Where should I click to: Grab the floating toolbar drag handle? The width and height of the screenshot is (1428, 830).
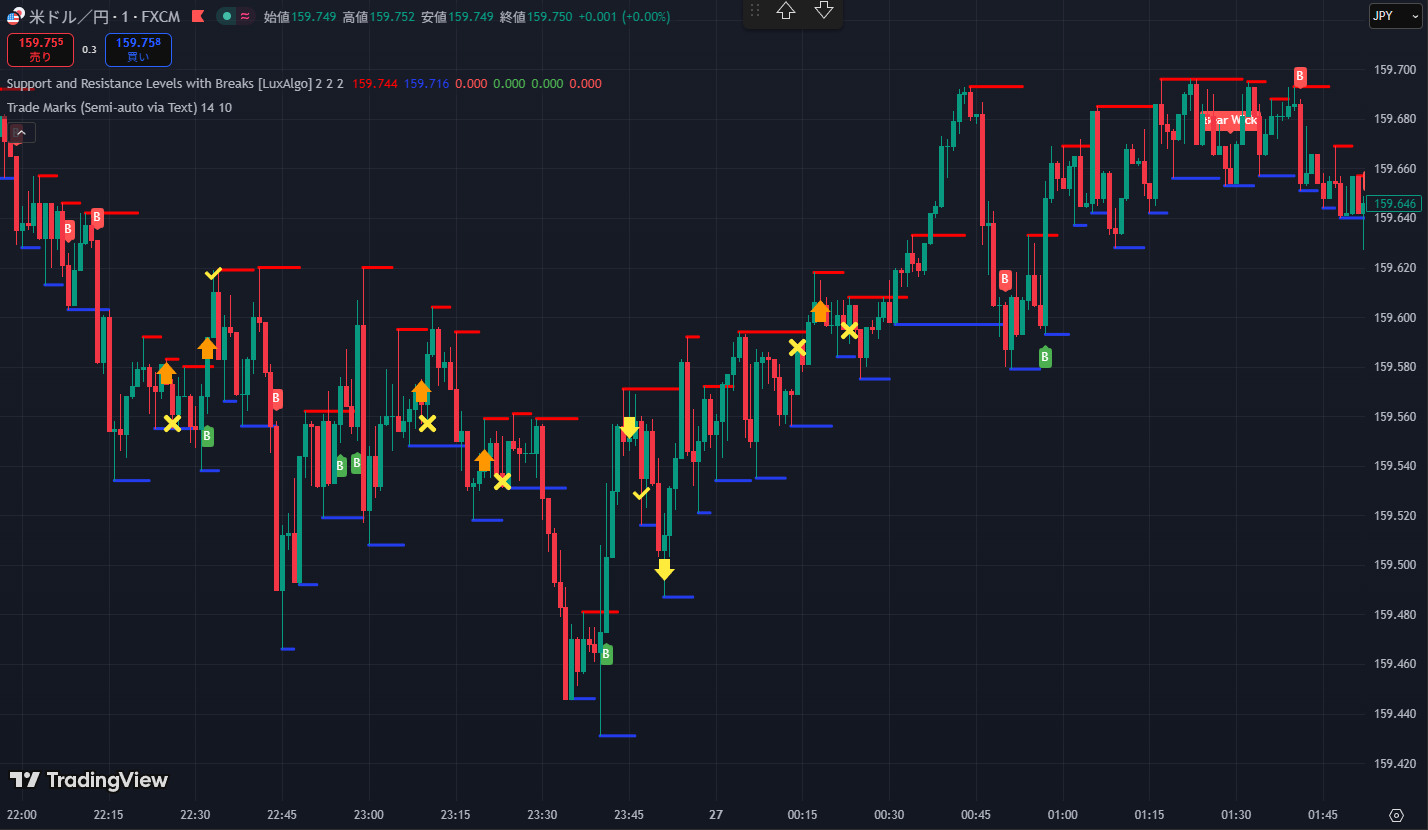755,11
